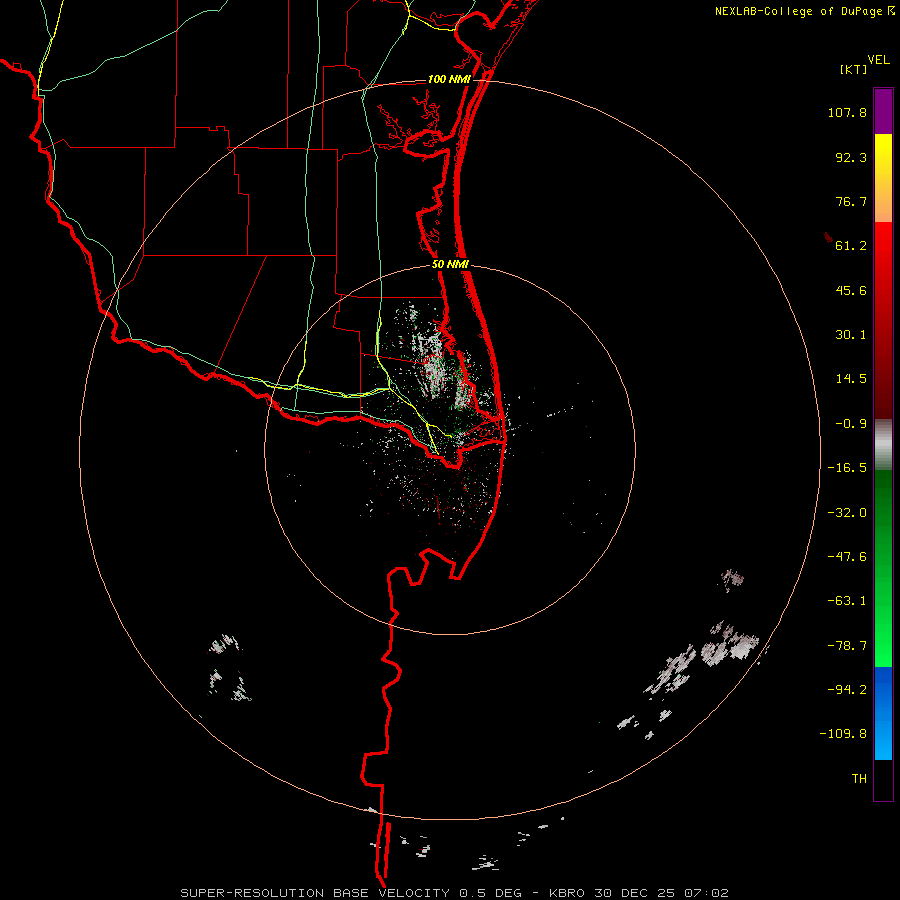Viewport: 900px width, 900px height.
Task: Click the -16.5 velocity scale value
Action: point(847,468)
